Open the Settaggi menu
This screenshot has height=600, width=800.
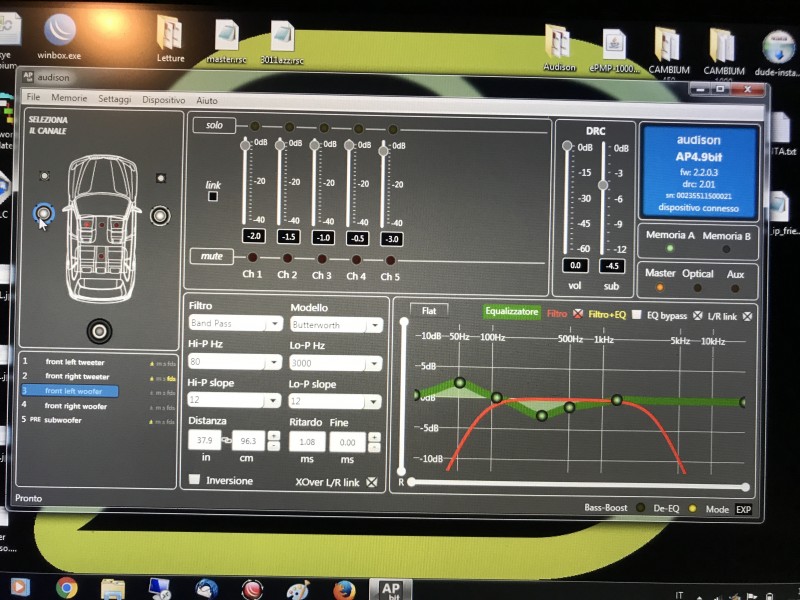[114, 99]
